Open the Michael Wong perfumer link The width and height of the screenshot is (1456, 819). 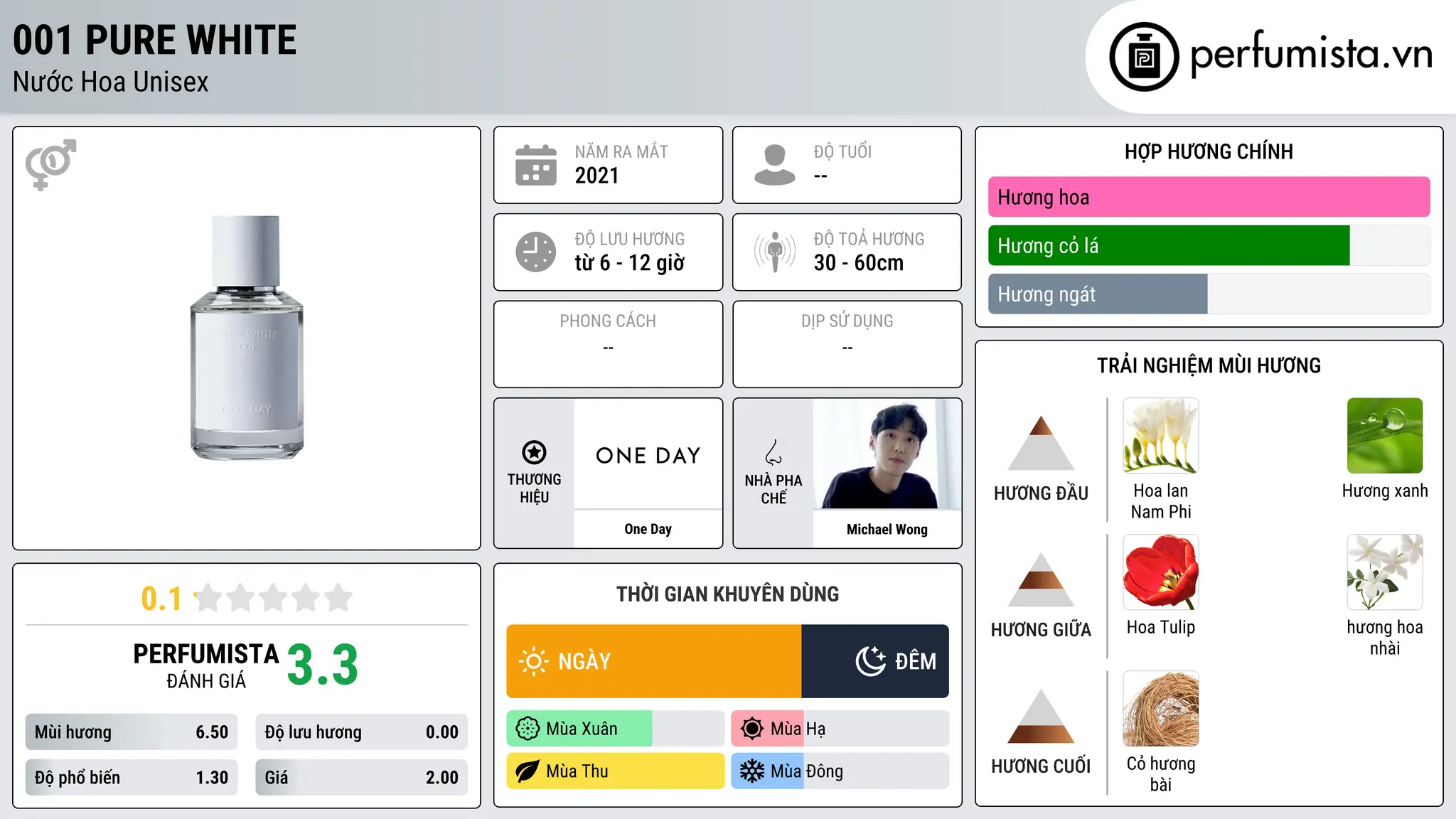[x=887, y=529]
